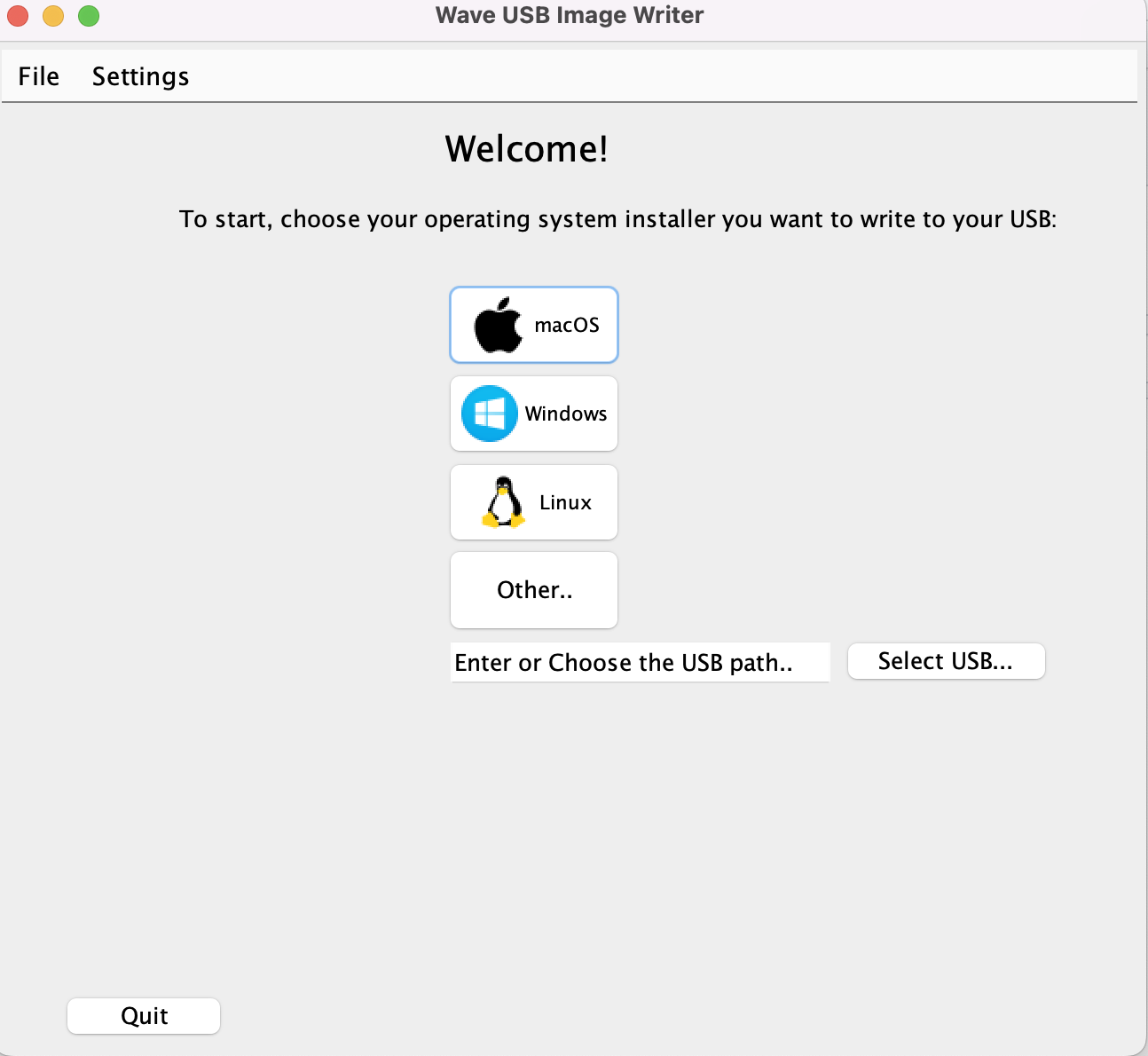
Task: Maximize the window using green button
Action: click(x=89, y=16)
